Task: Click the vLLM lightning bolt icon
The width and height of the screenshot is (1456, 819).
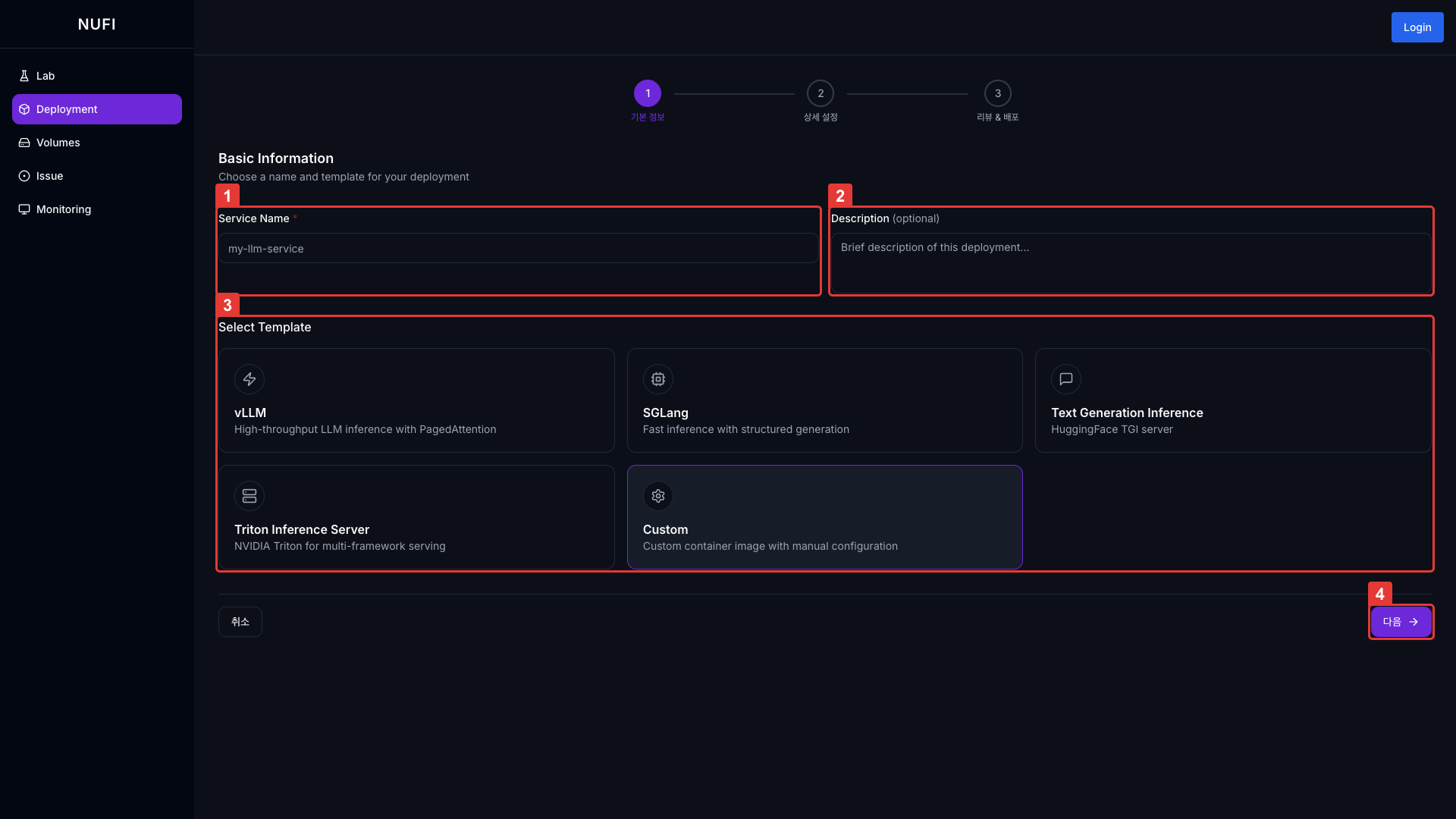Action: [x=249, y=379]
